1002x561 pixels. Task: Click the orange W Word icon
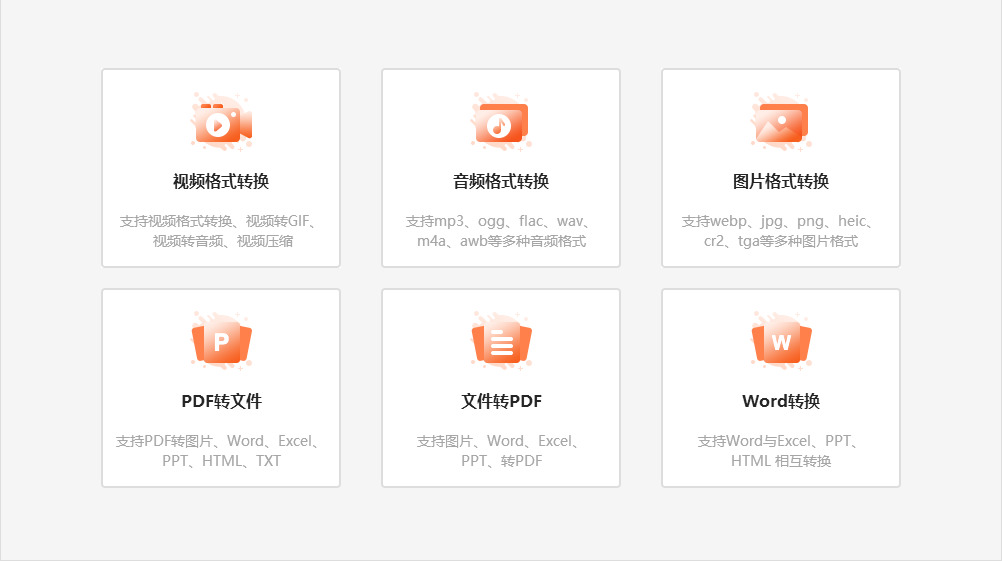click(x=781, y=341)
